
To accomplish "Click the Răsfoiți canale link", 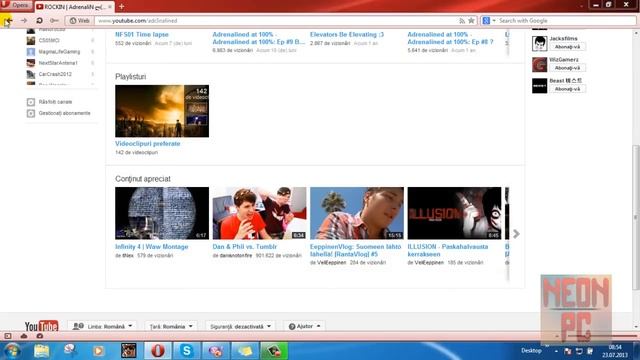I will tap(55, 102).
